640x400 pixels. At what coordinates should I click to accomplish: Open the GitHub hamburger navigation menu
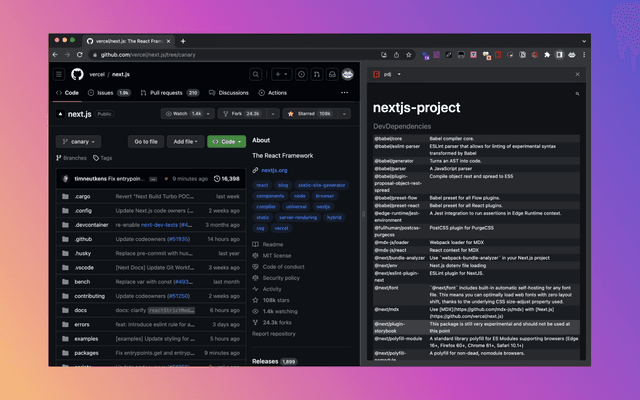(x=59, y=74)
